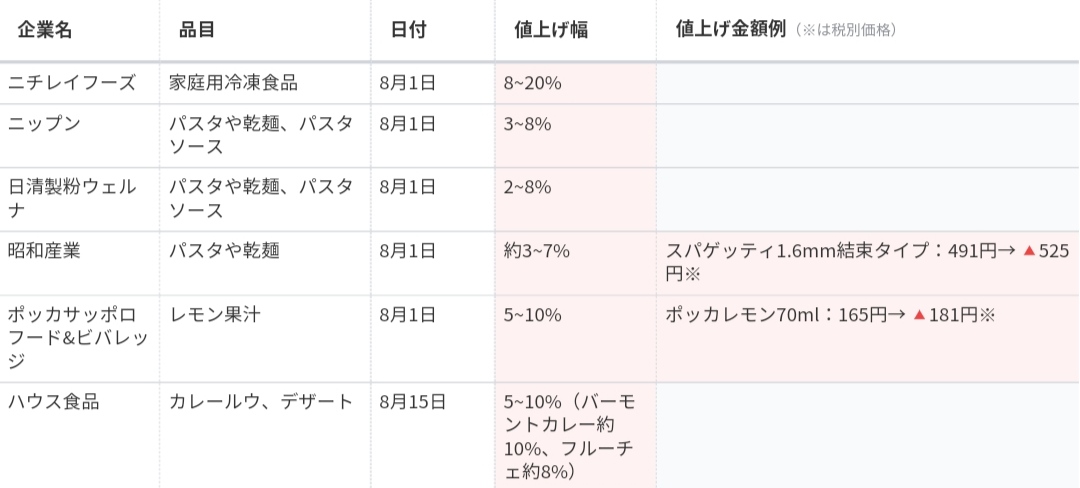Screen dimensions: 1080x488
Task: Click the ※は税別価格 note text
Action: (846, 31)
